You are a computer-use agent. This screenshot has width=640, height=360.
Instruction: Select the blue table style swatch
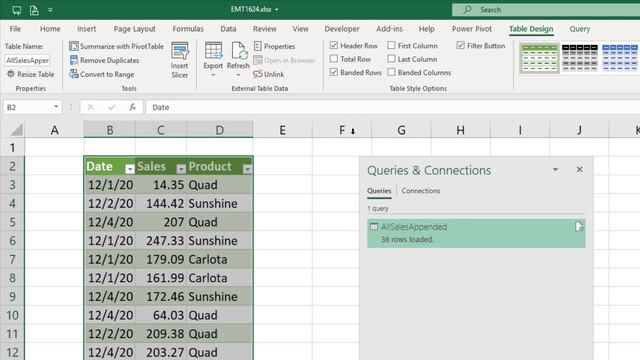coord(620,58)
